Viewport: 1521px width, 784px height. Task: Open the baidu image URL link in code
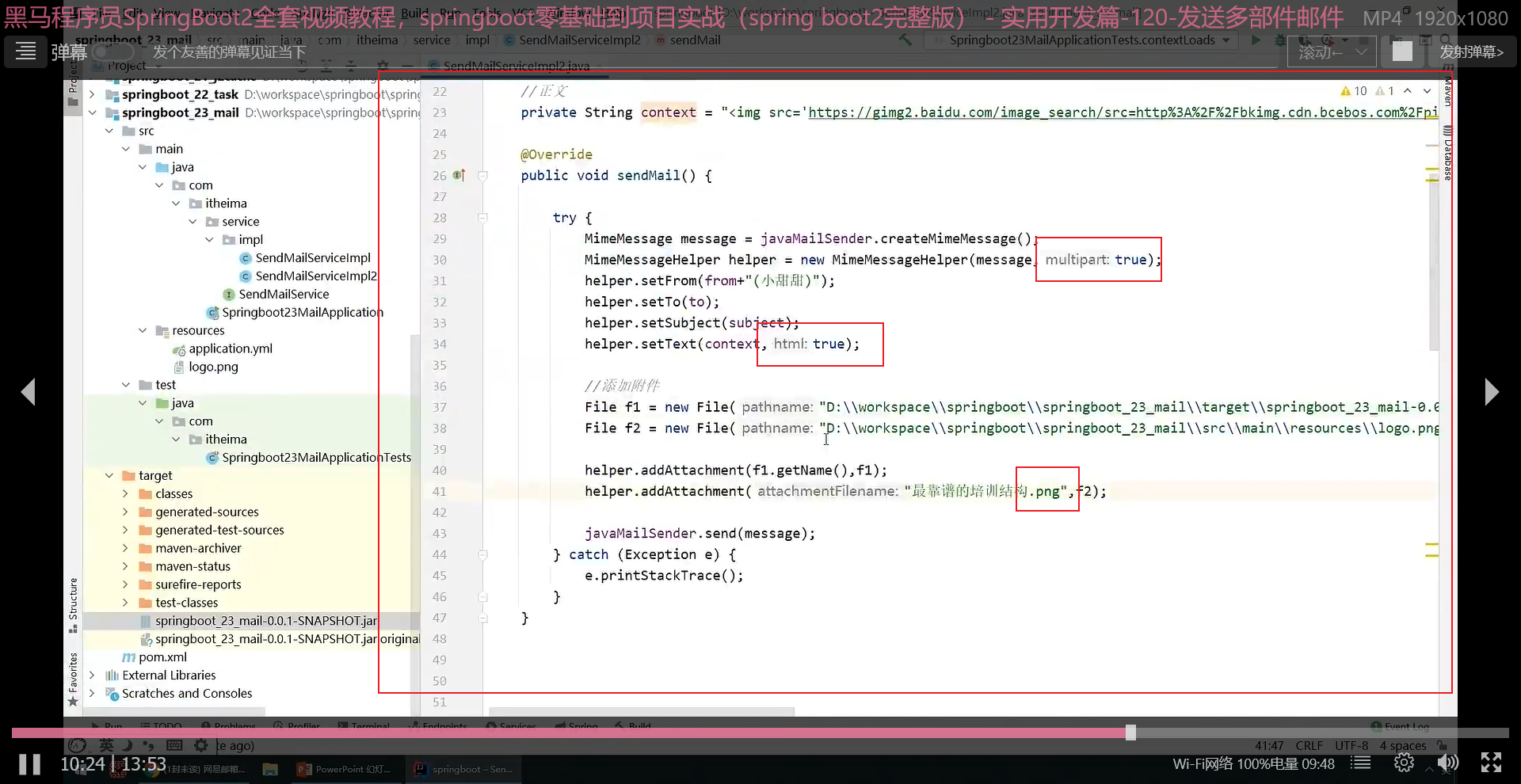tap(1123, 112)
